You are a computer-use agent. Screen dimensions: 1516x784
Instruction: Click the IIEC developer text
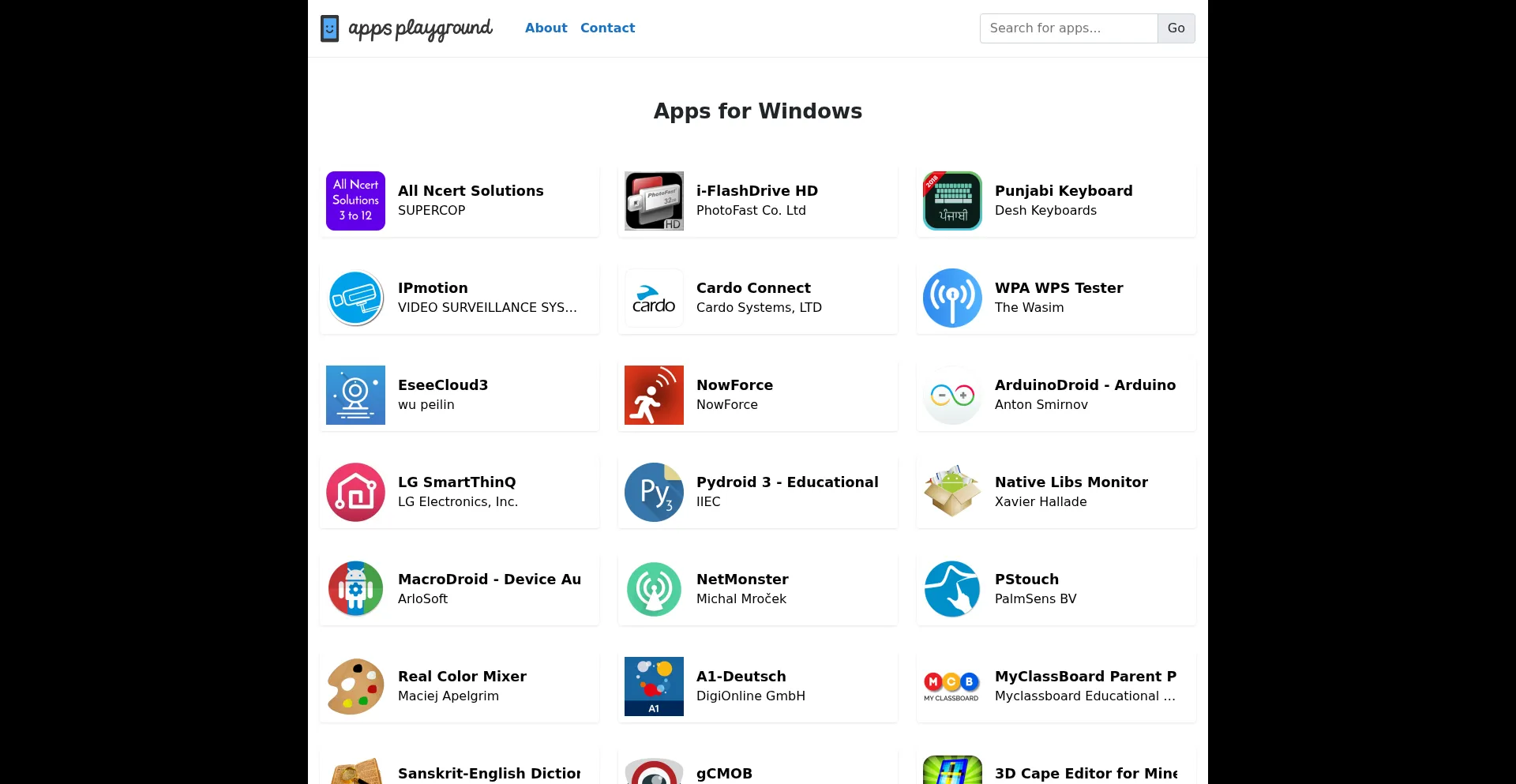coord(708,502)
